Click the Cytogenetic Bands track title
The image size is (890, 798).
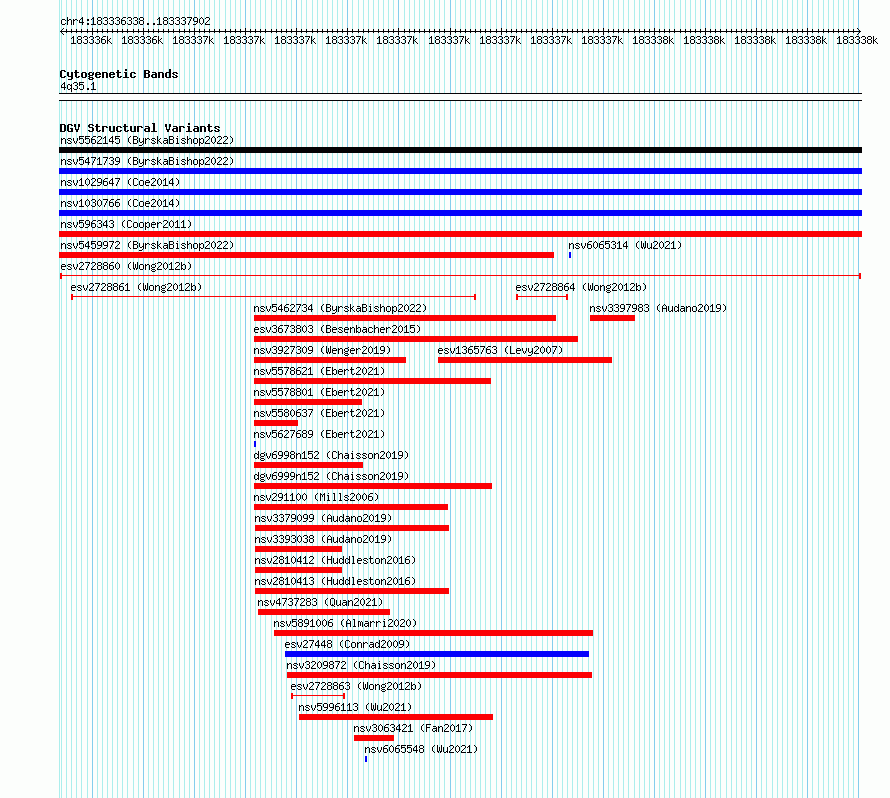119,74
